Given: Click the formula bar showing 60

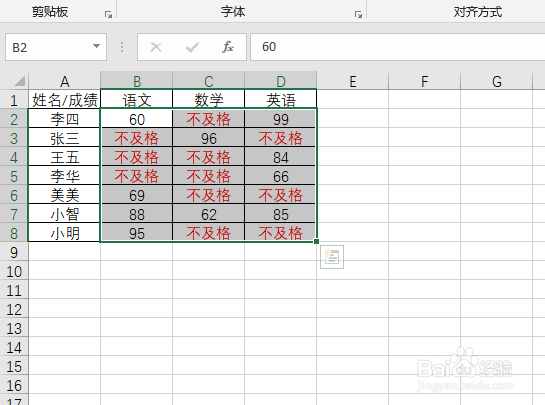Looking at the screenshot, I should 398,47.
